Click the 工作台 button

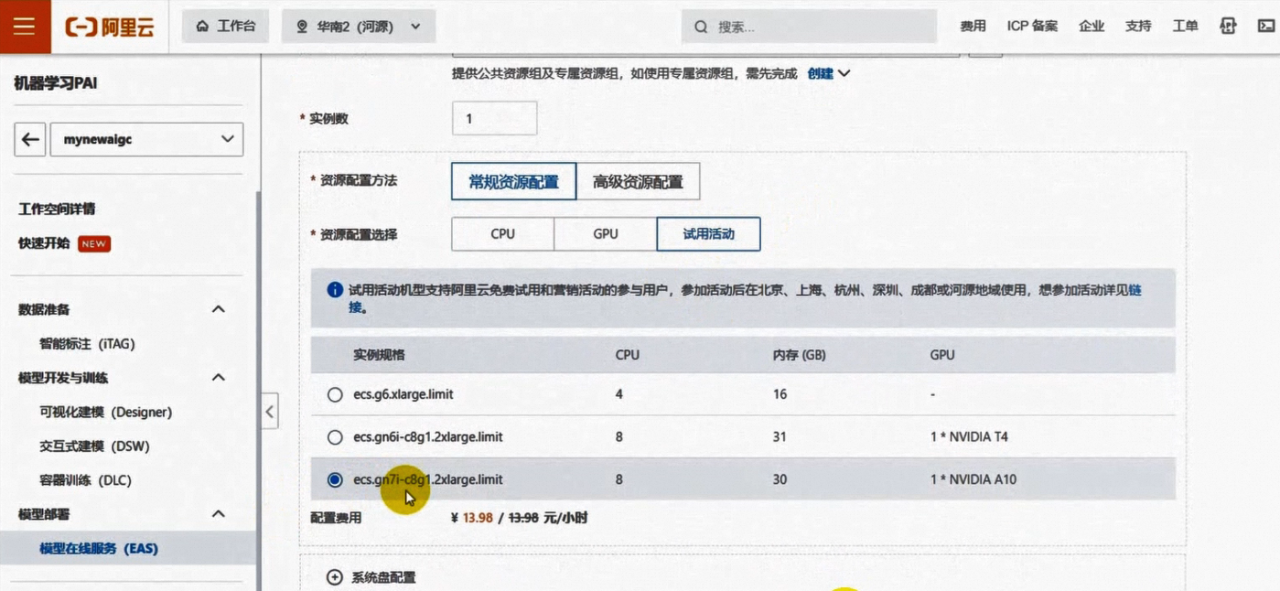226,27
